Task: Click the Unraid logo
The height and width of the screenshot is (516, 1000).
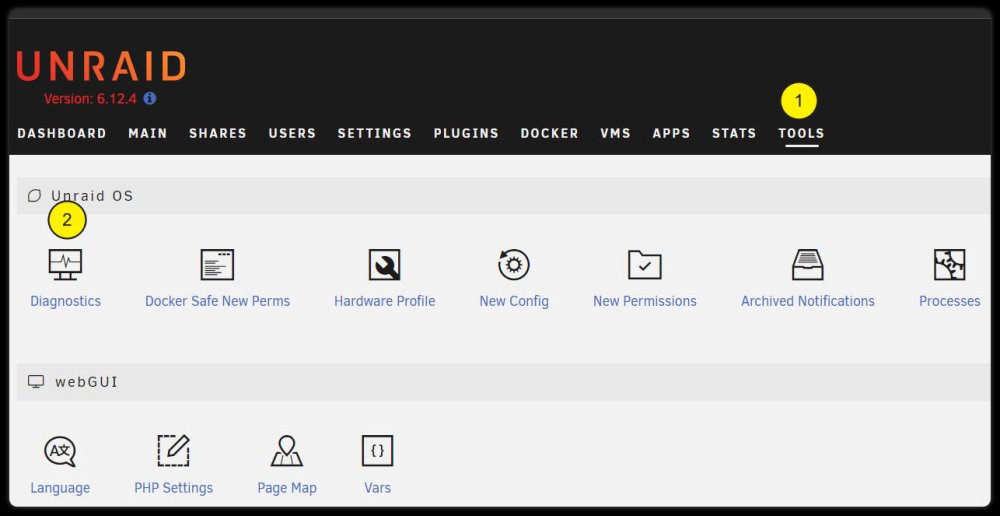Action: [x=101, y=66]
